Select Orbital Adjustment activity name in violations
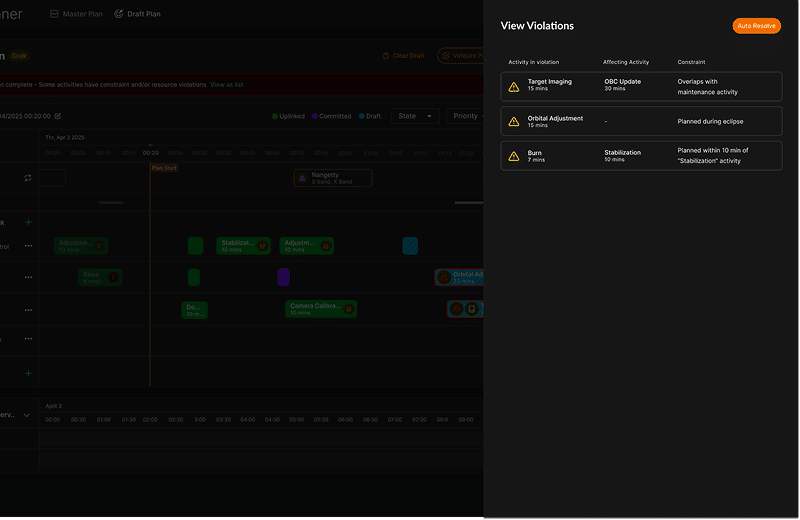The image size is (800, 520). coord(555,118)
